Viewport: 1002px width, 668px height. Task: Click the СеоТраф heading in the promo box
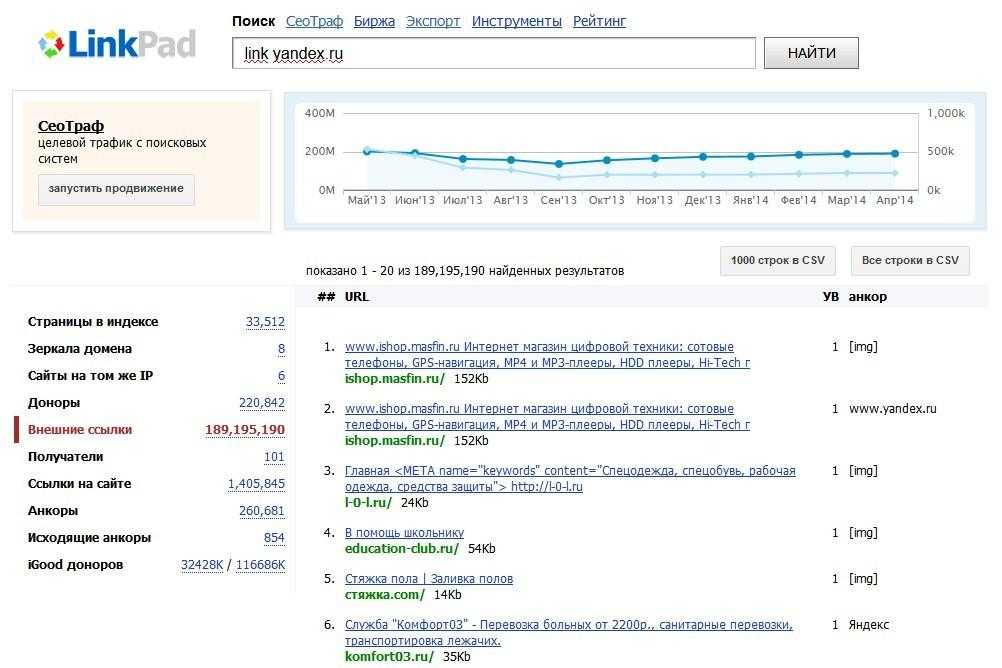point(71,126)
